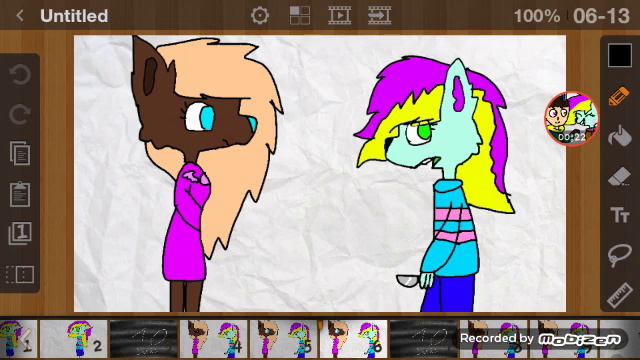Paste from the clipboard icon

point(20,194)
